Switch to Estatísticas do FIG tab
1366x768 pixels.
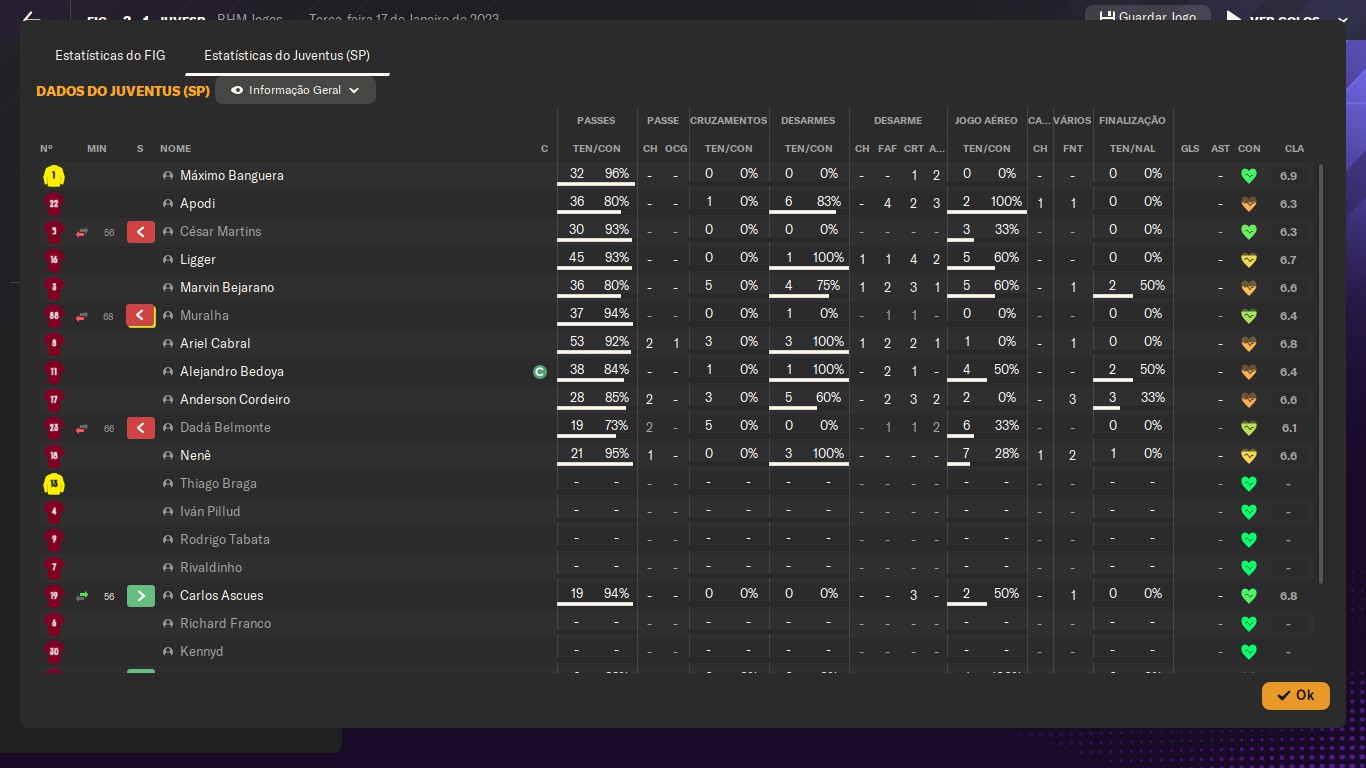tap(110, 56)
